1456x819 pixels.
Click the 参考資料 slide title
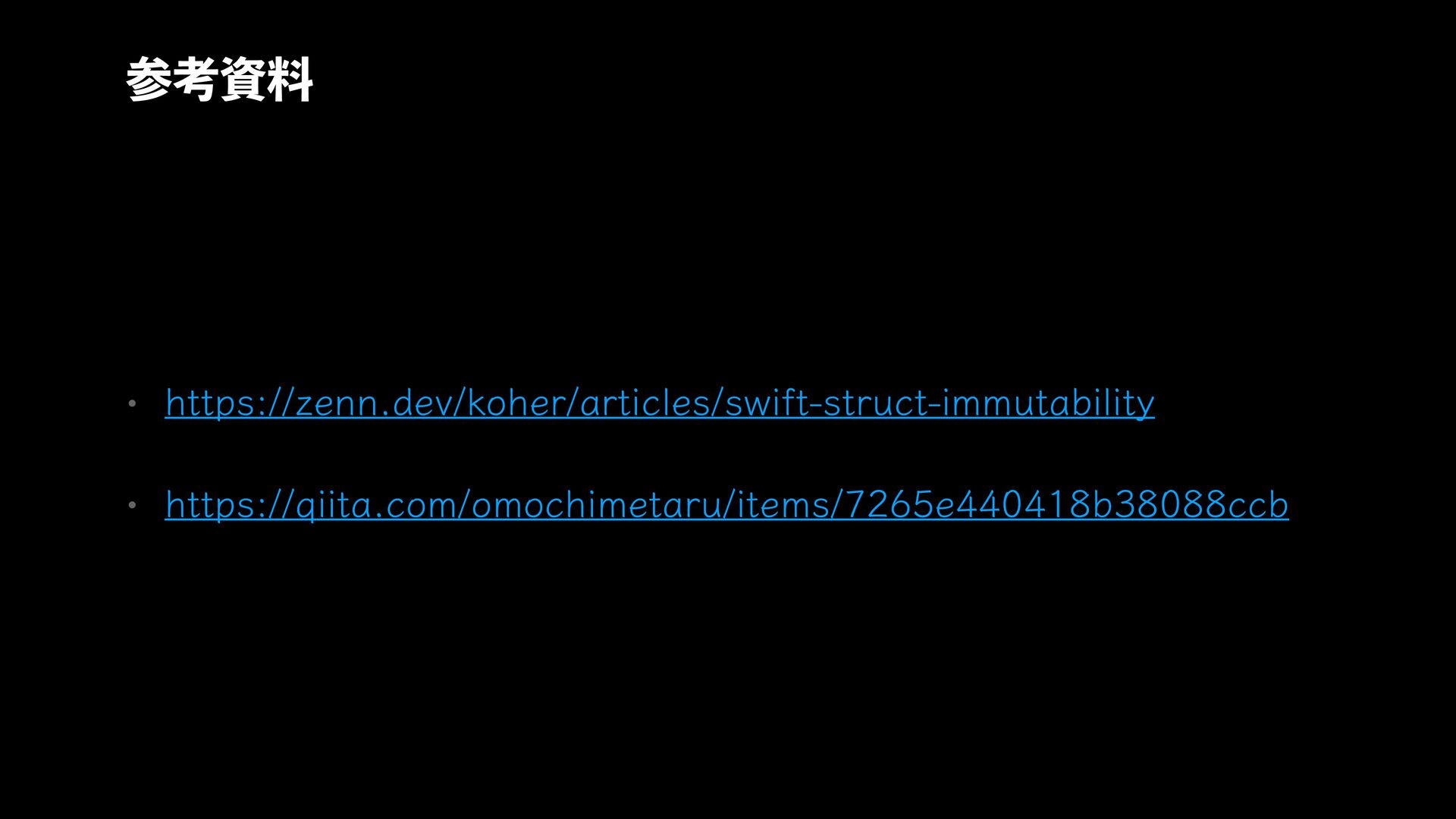tap(219, 80)
